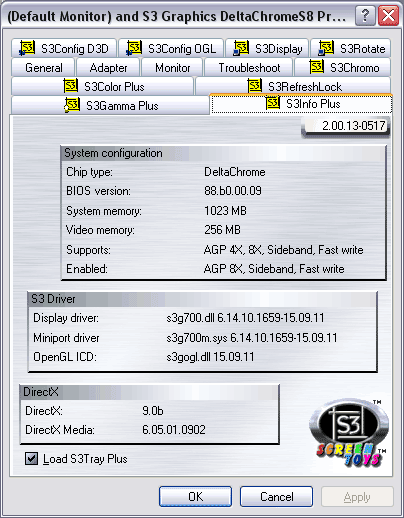Open the S3Config OGL tab label

[x=182, y=49]
